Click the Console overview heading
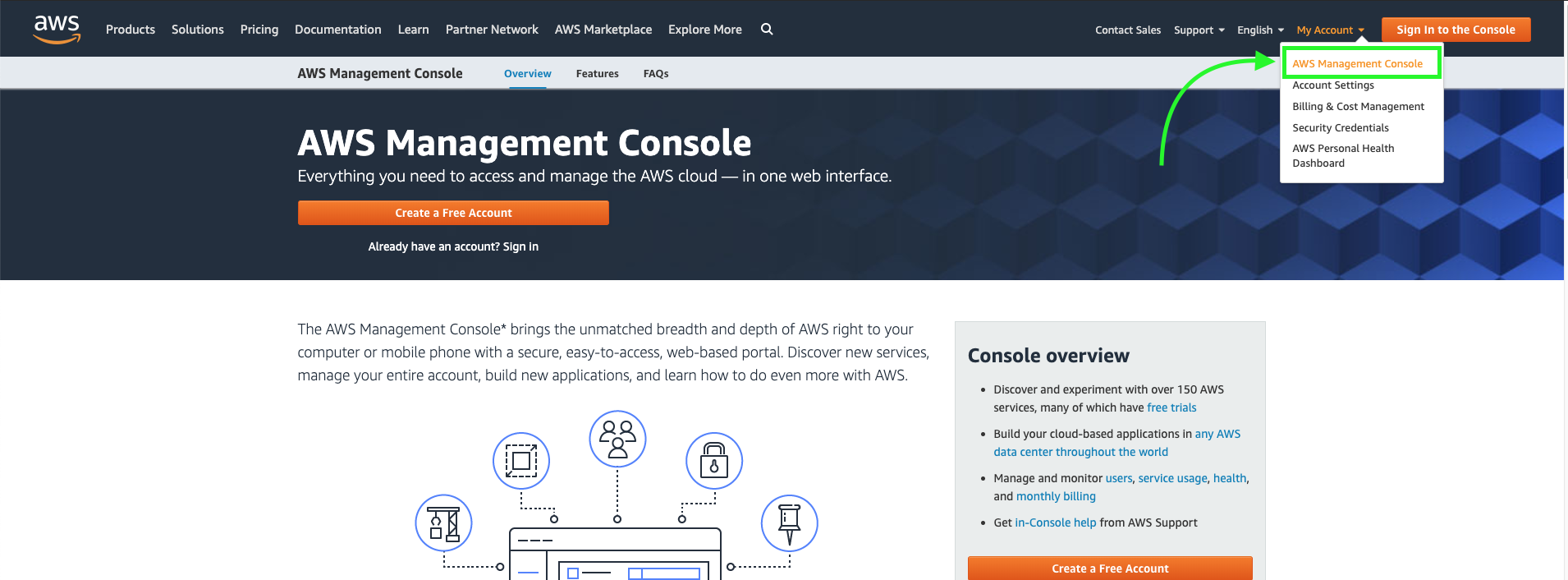Viewport: 1568px width, 580px height. (1048, 355)
